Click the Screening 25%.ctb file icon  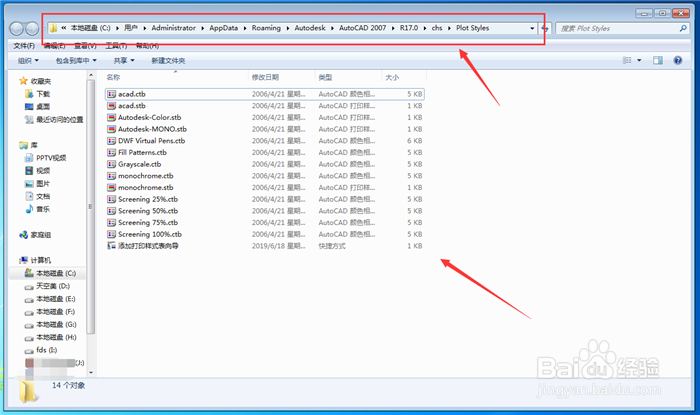coord(112,199)
